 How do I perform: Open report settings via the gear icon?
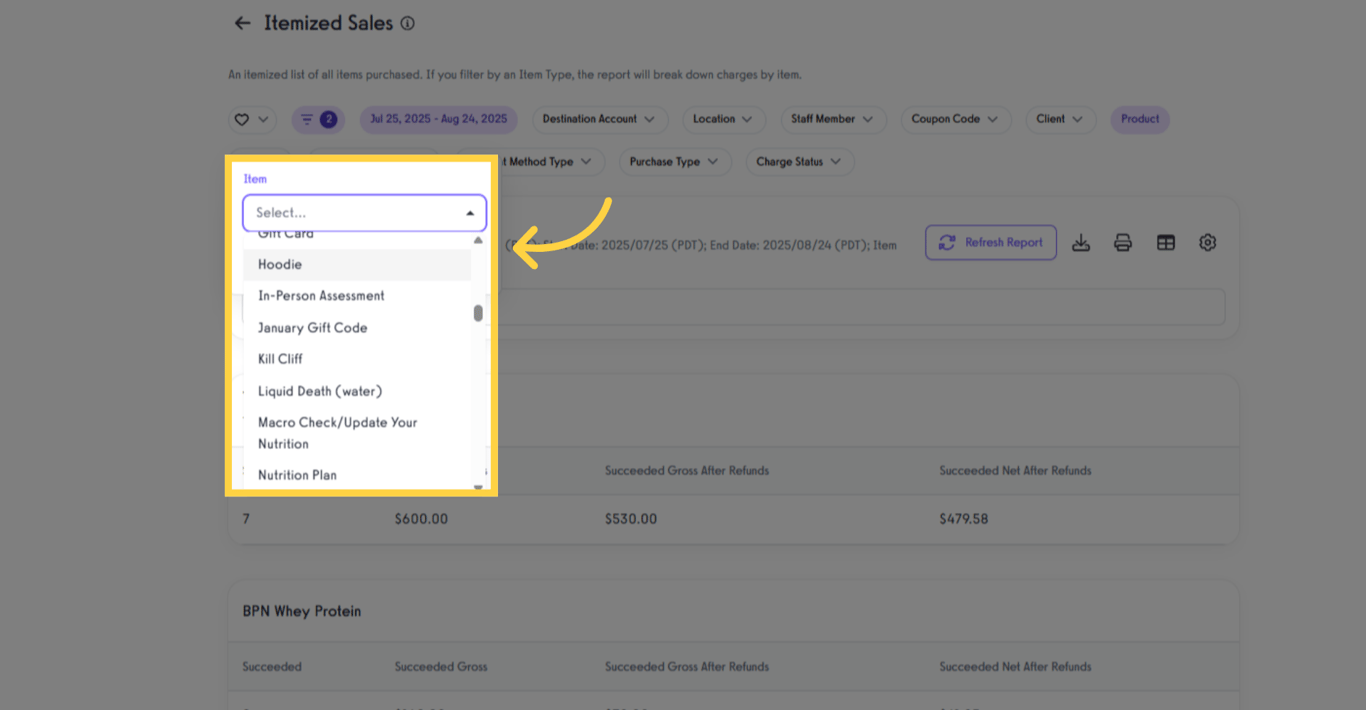click(x=1207, y=242)
